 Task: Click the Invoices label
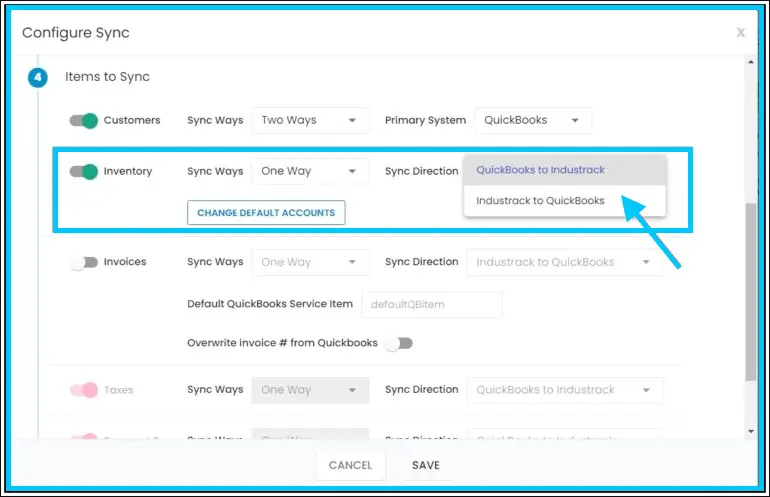pyautogui.click(x=125, y=262)
